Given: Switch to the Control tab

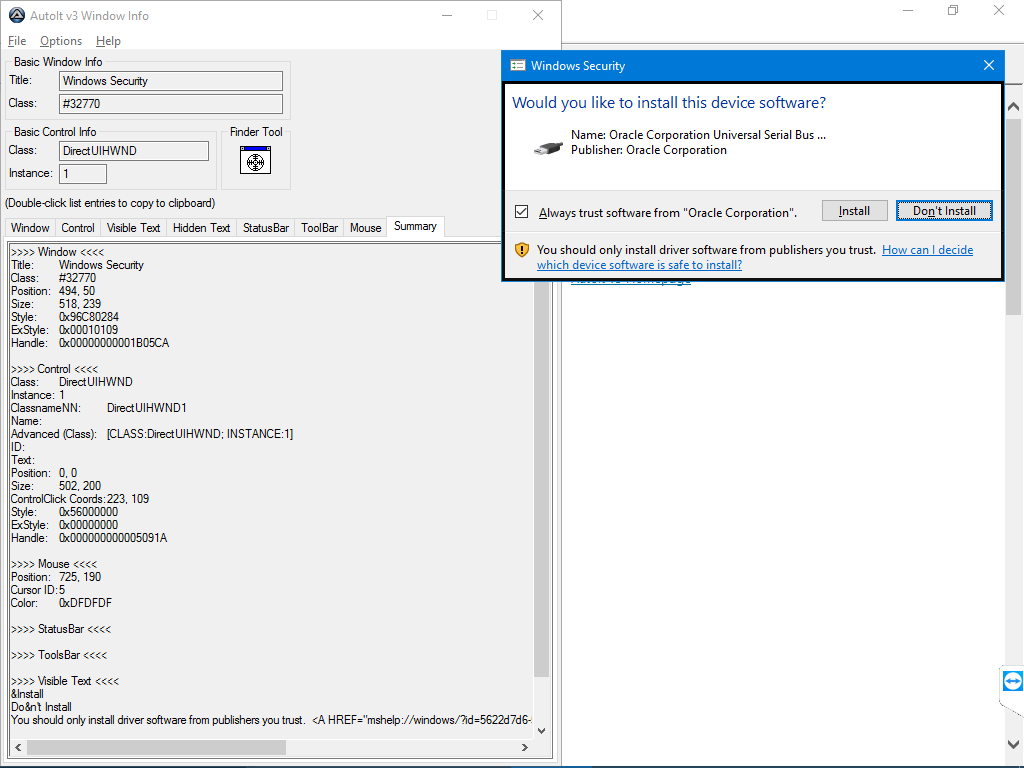Looking at the screenshot, I should (78, 227).
